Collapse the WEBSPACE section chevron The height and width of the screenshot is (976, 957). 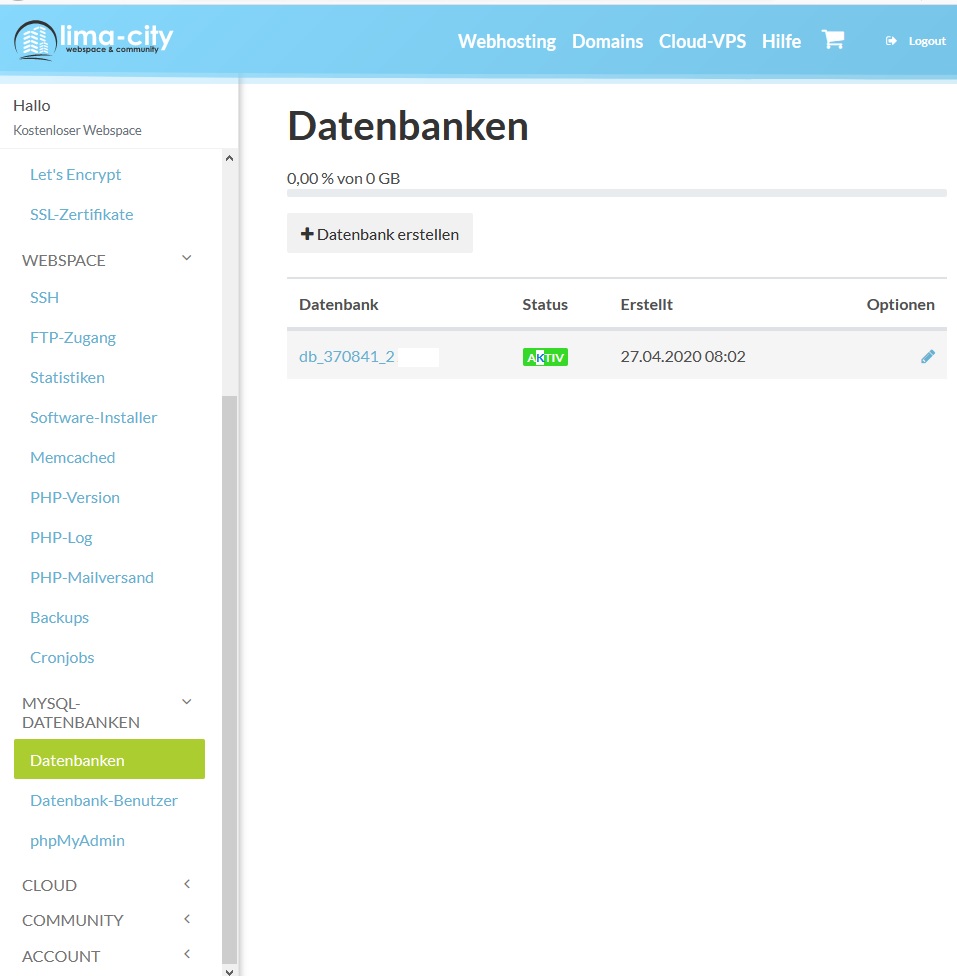pos(186,258)
